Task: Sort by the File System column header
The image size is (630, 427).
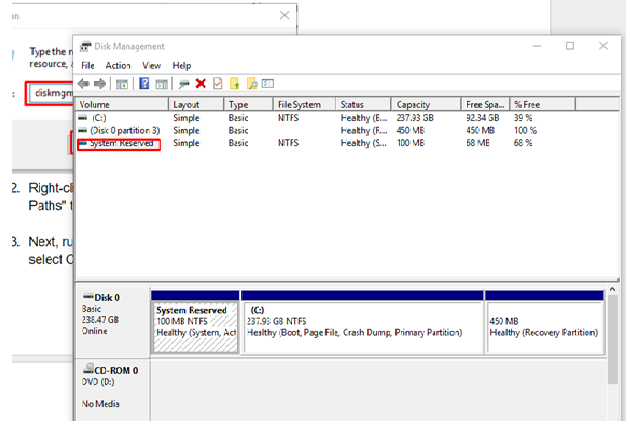Action: (305, 104)
